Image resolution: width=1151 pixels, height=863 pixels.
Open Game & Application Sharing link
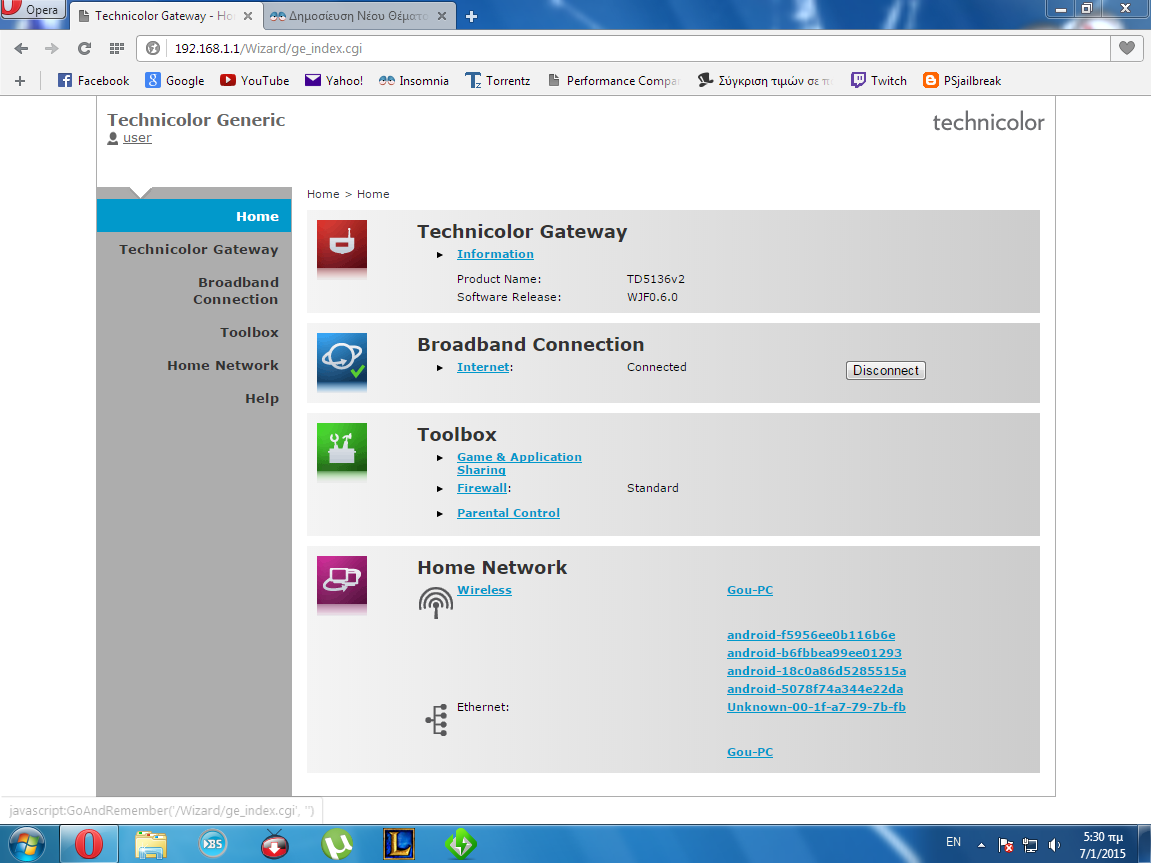click(519, 463)
